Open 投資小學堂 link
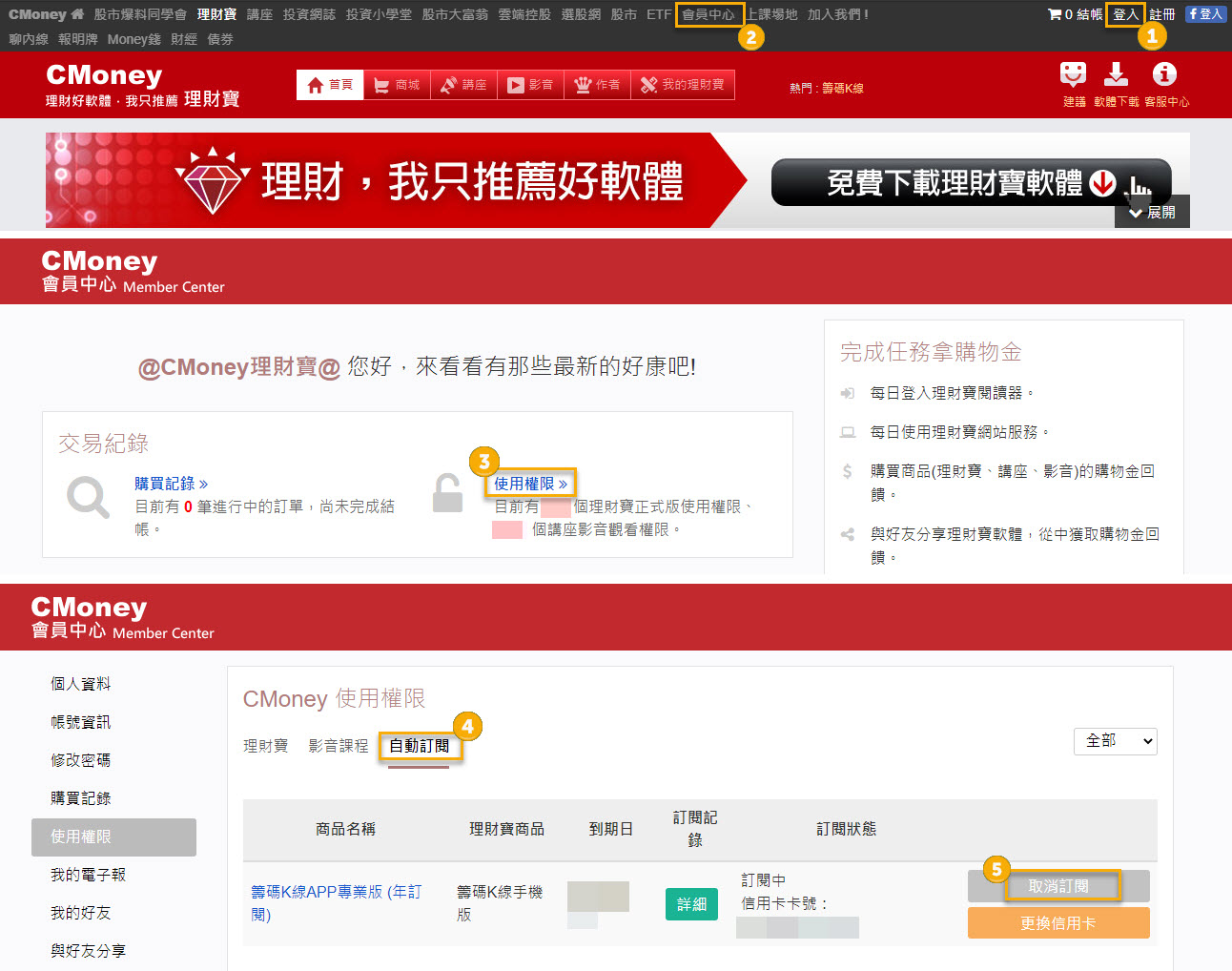 pos(379,14)
